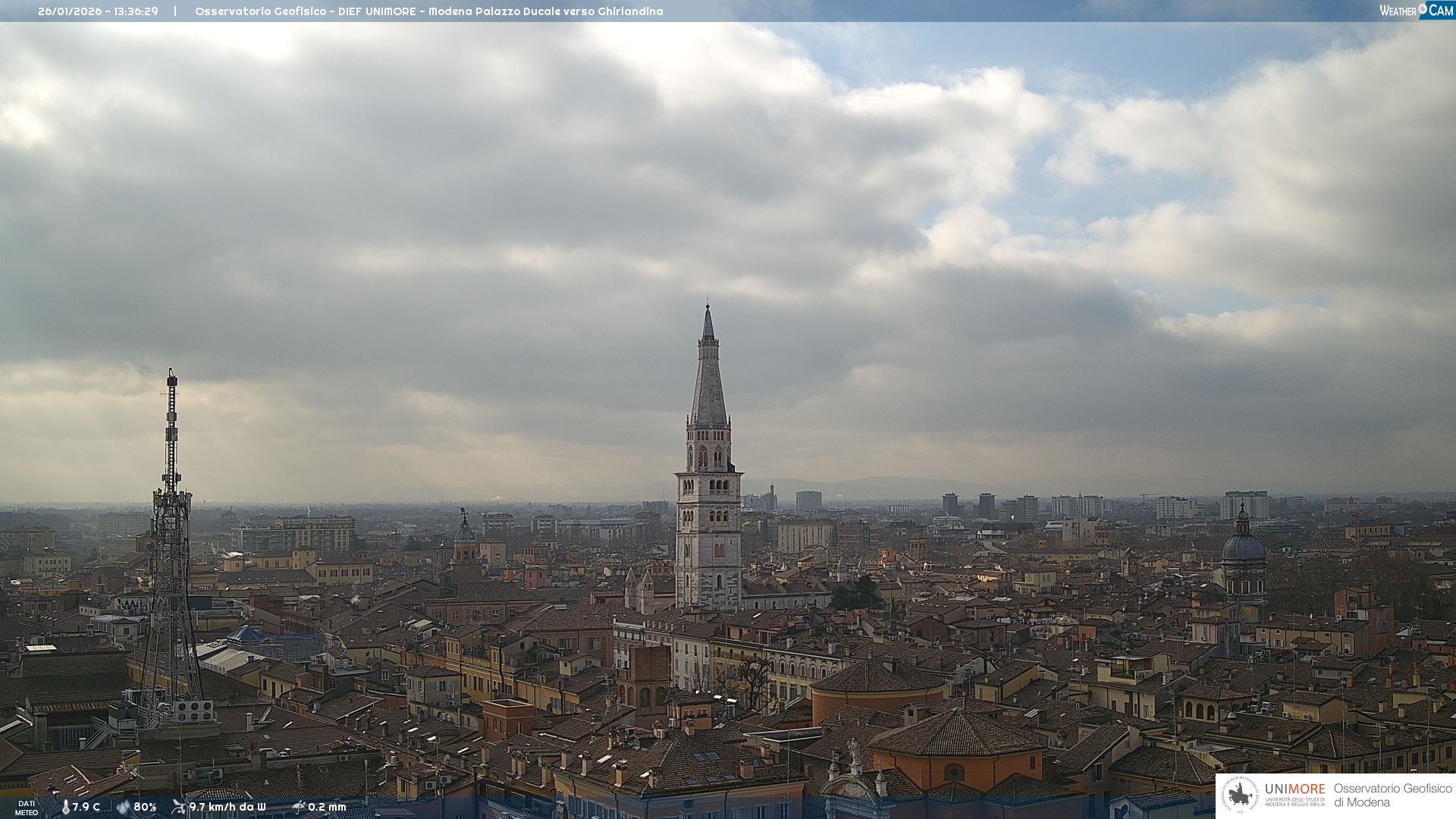
Task: Click the 9.7 km/h da W wind reading
Action: (x=227, y=807)
